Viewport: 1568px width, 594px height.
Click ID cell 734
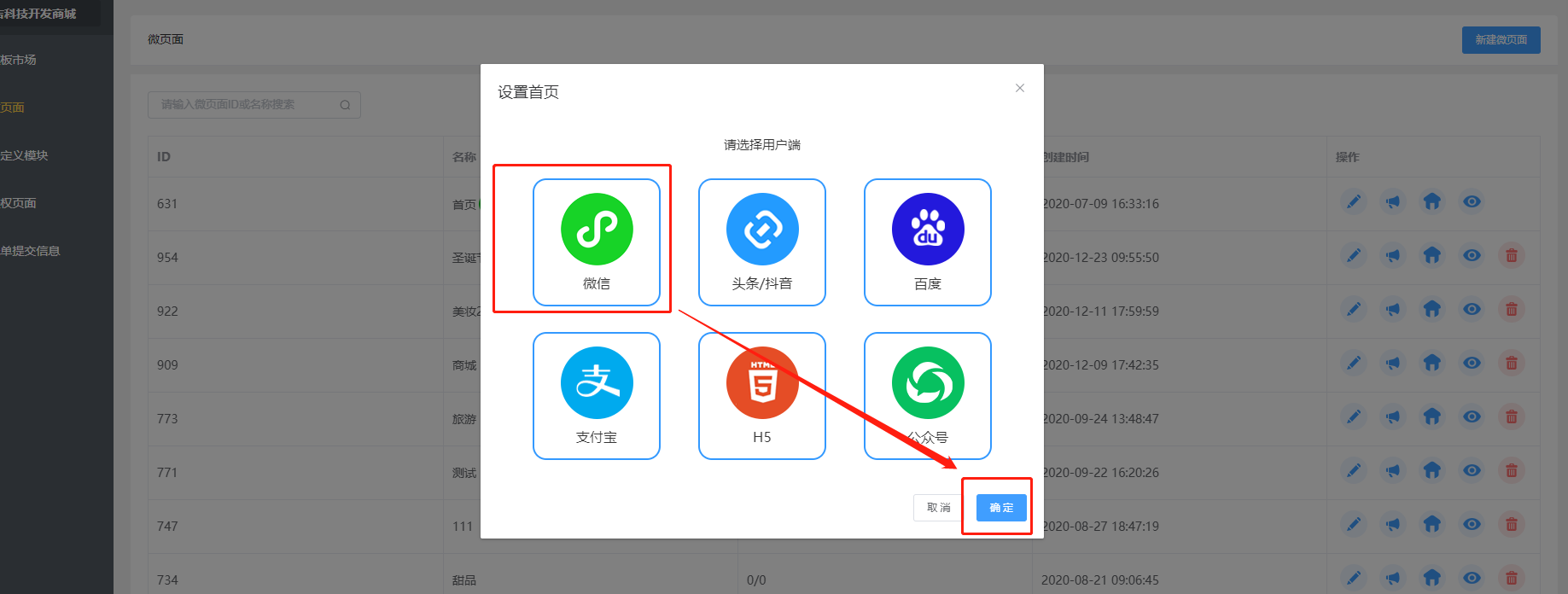pyautogui.click(x=167, y=580)
